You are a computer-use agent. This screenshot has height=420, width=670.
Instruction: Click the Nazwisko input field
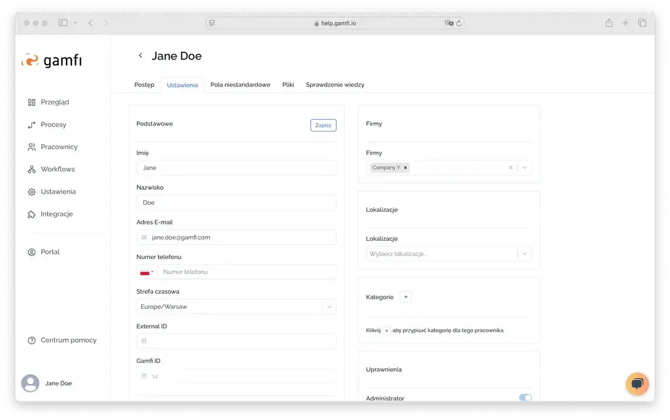point(236,202)
